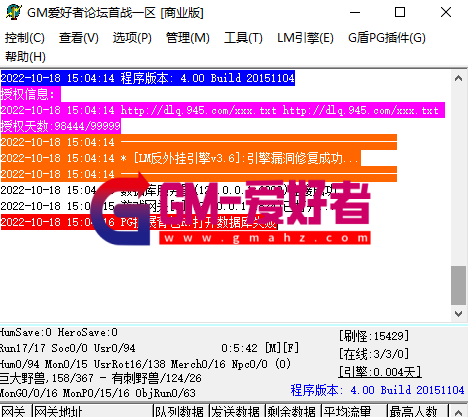Select the 程序版本 4.00 Build log line
This screenshot has width=468, height=417.
pyautogui.click(x=148, y=78)
